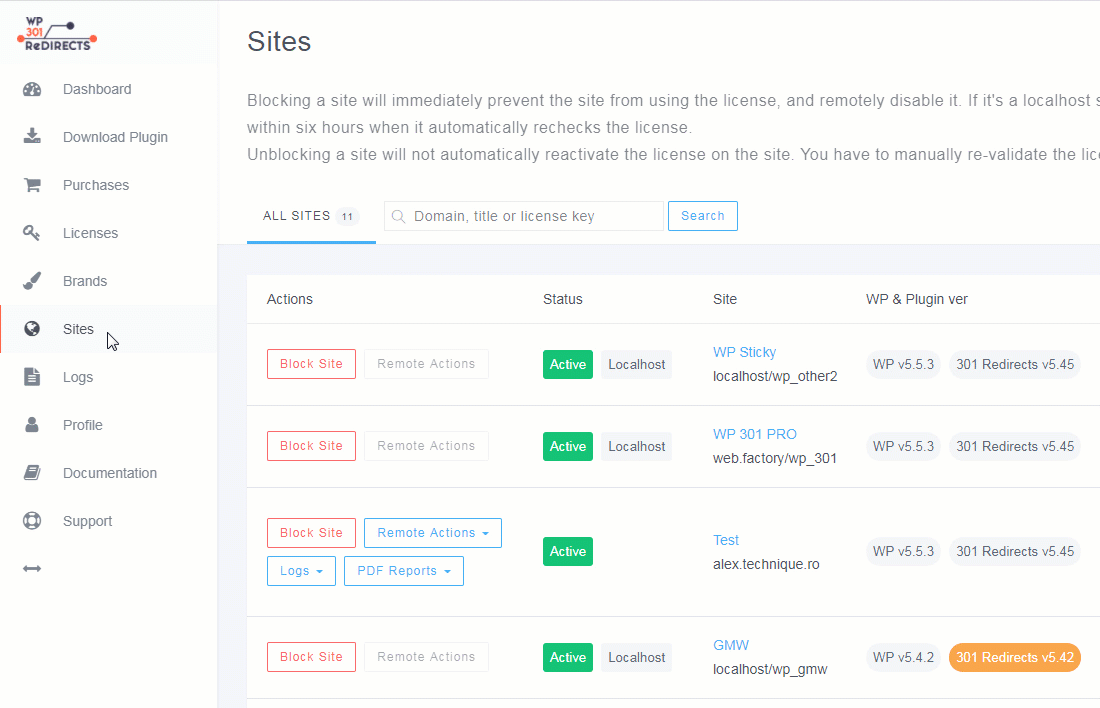
Task: Click the orange 301 Redirects v5.42 badge
Action: coord(1014,657)
